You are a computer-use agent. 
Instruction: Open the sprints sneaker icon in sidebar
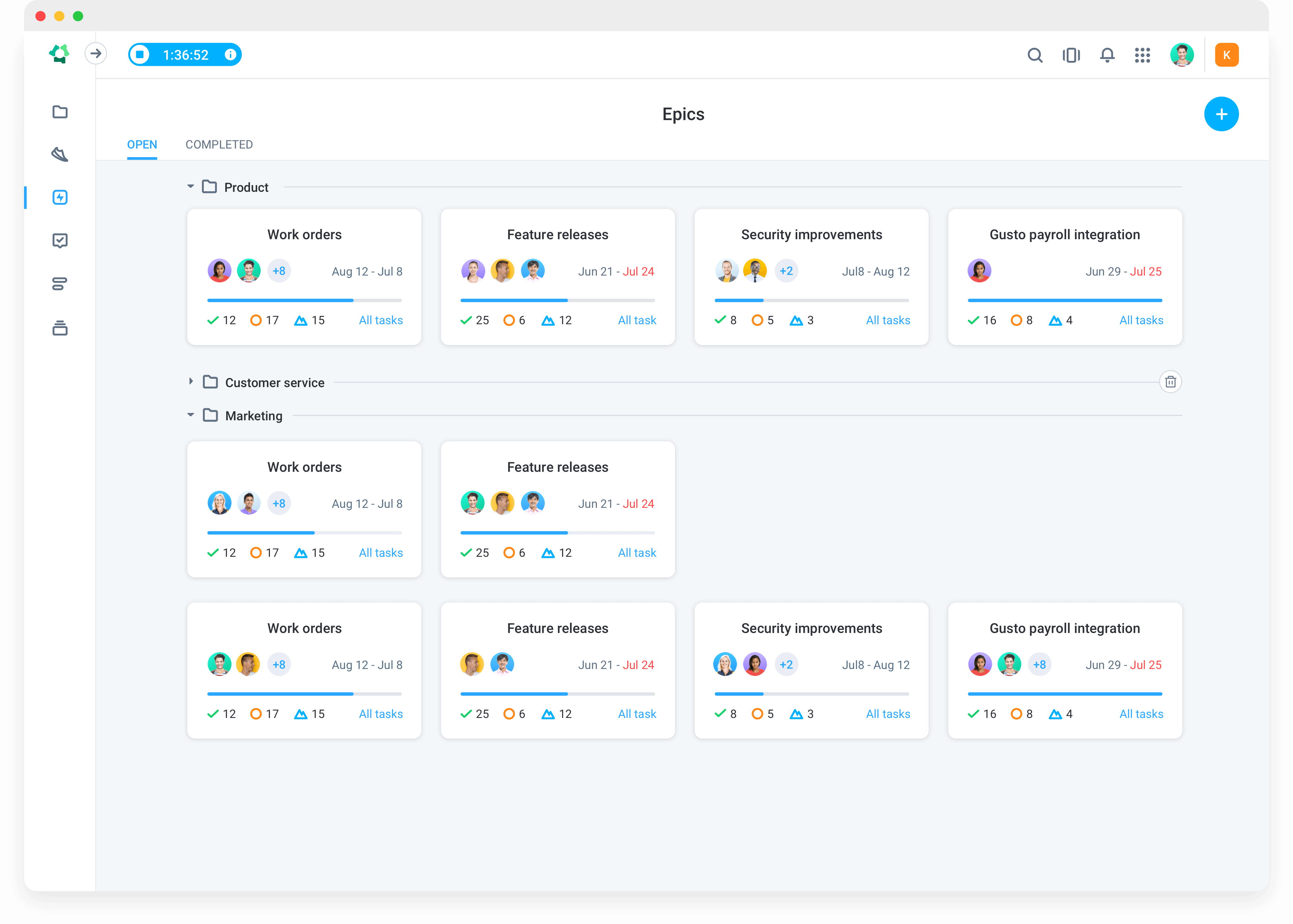60,154
